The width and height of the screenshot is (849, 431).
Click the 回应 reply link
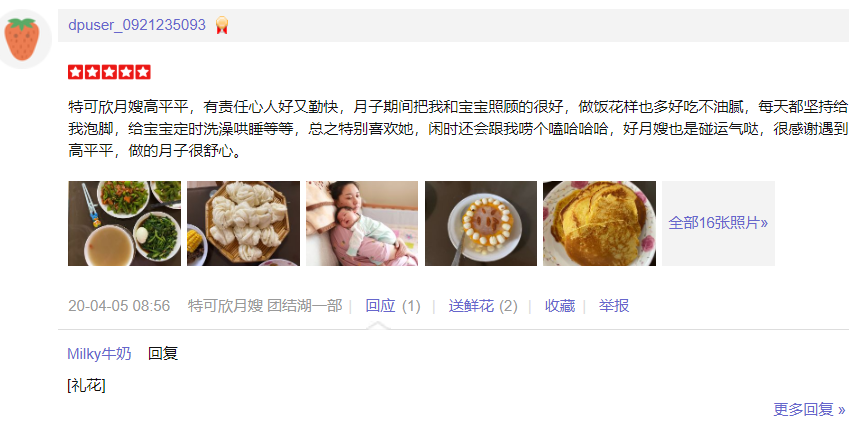pos(381,306)
